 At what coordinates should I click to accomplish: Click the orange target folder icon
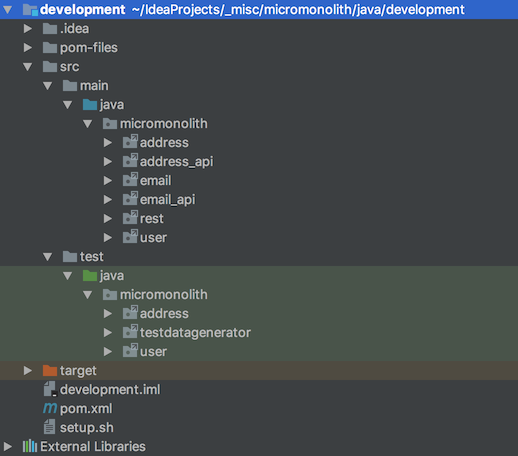[50, 370]
